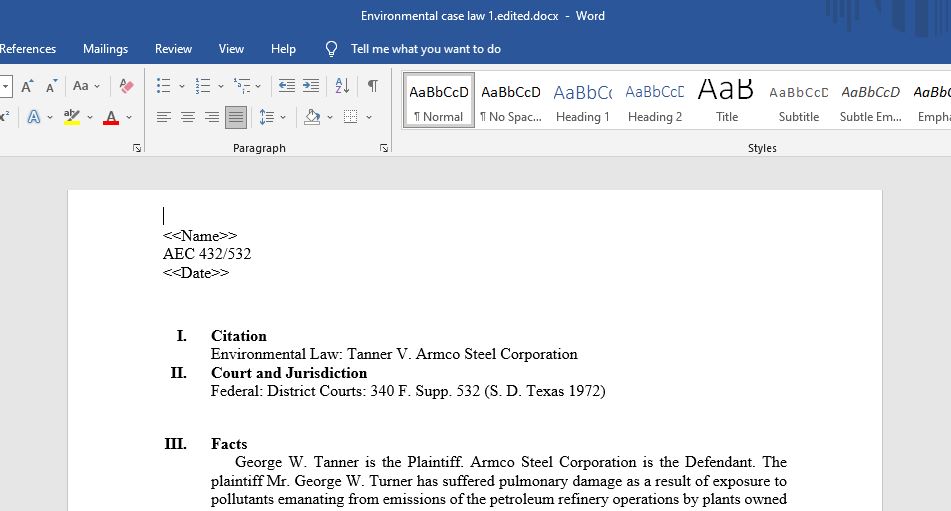Decrease paragraph indent
This screenshot has width=951, height=511.
coord(286,86)
